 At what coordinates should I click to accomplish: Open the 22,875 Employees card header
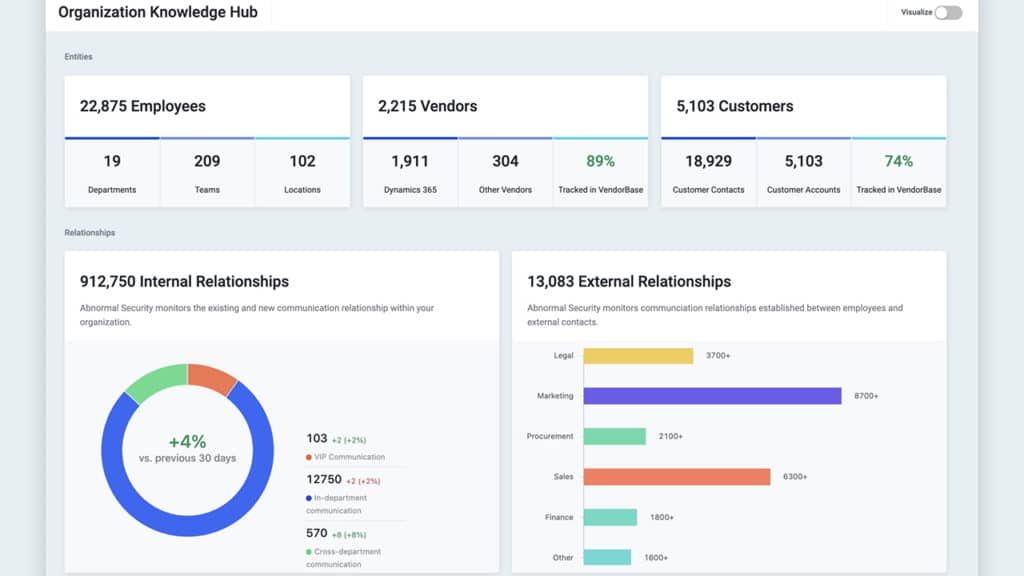[207, 106]
